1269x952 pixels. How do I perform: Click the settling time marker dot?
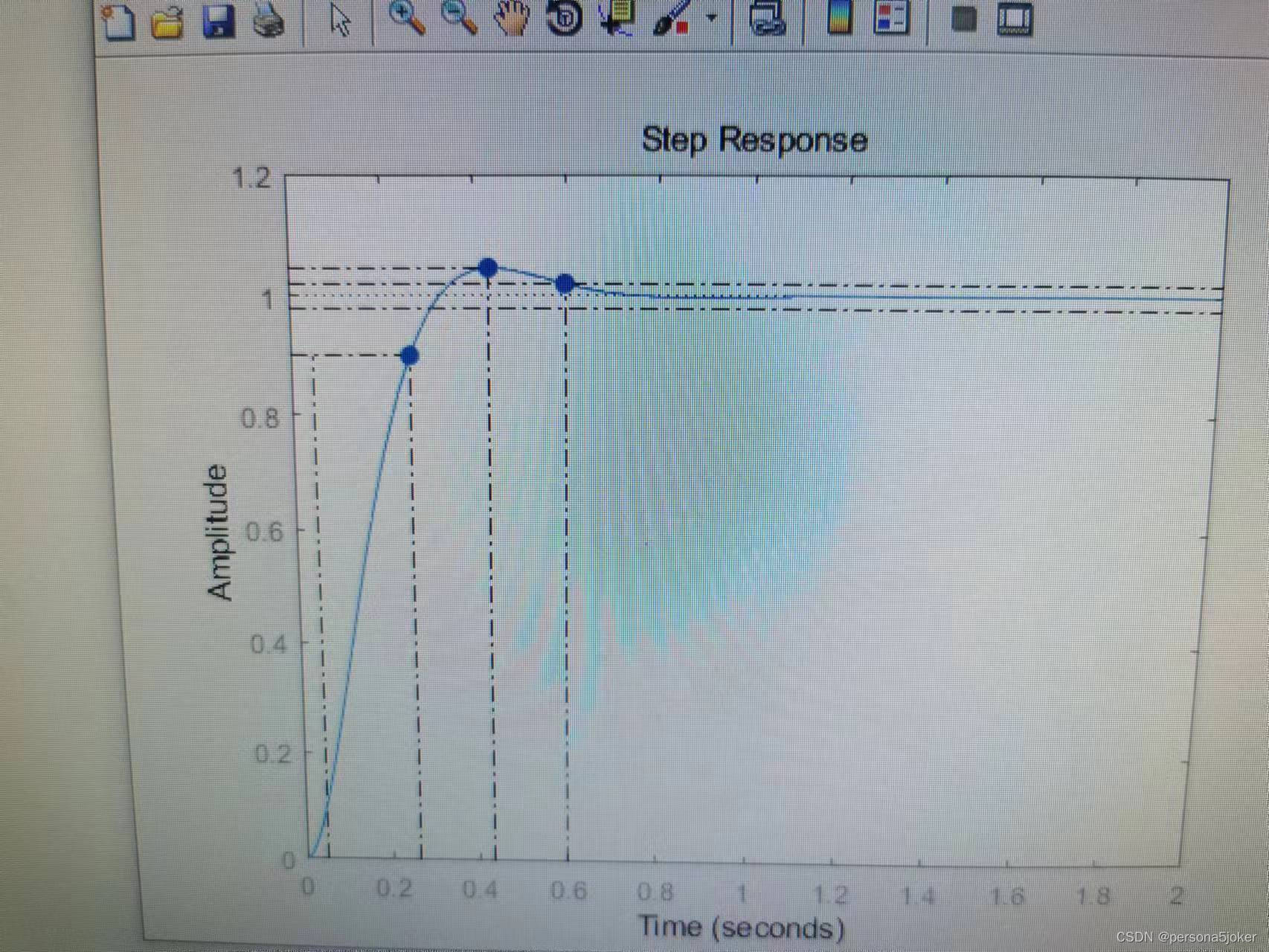click(565, 283)
